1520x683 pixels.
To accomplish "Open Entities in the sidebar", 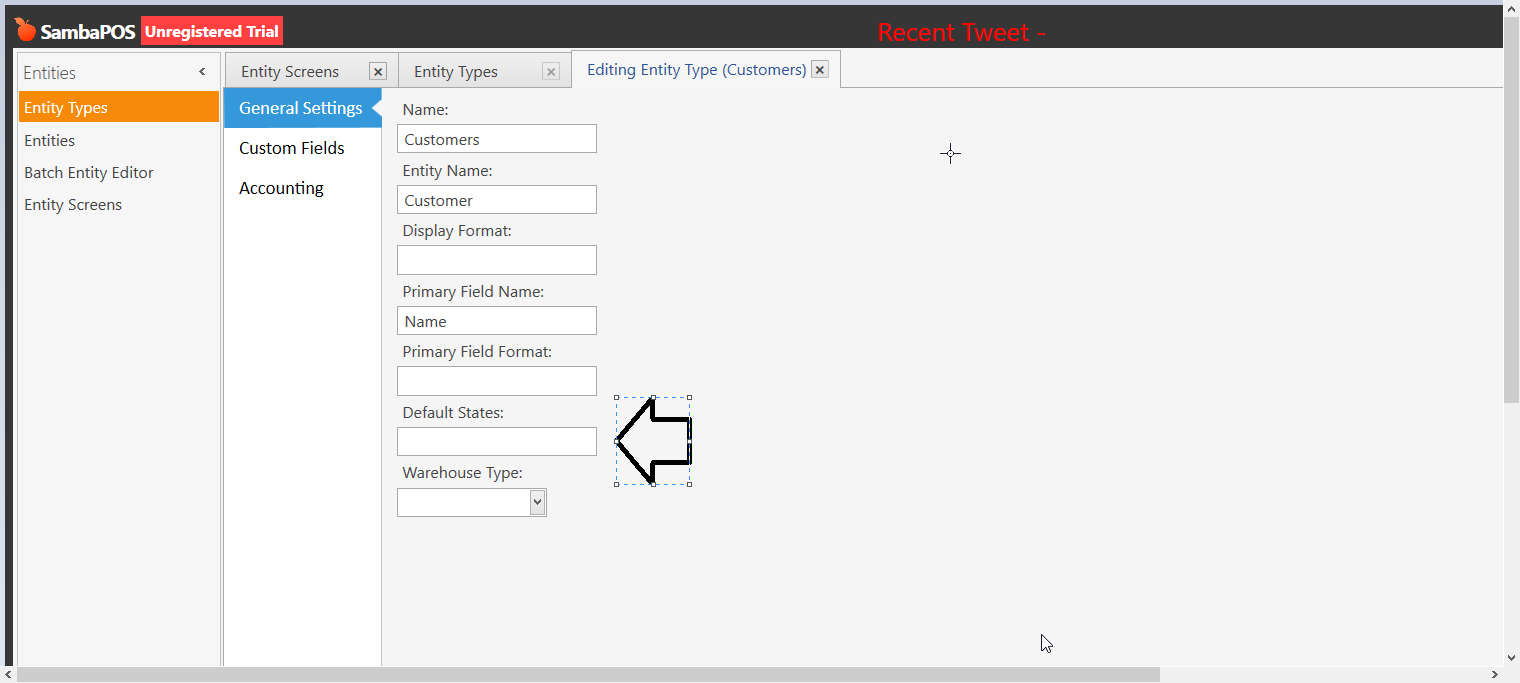I will tap(119, 140).
